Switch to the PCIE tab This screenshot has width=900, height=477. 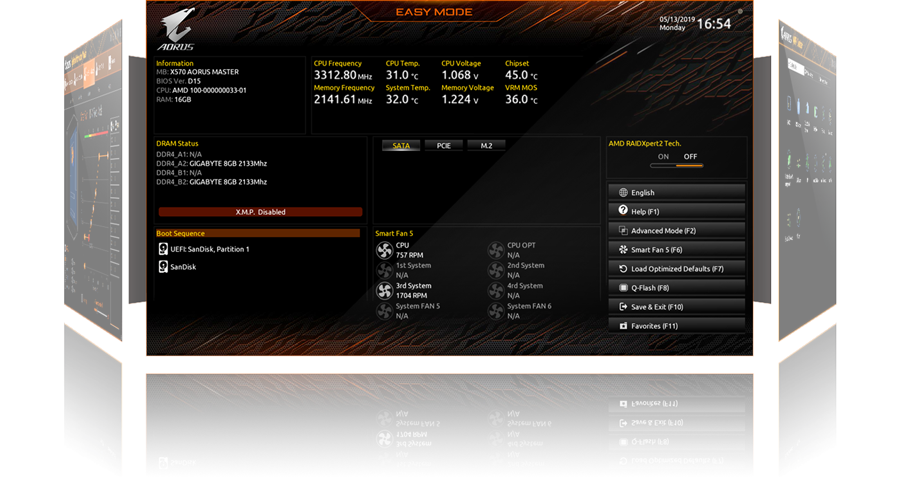coord(444,146)
